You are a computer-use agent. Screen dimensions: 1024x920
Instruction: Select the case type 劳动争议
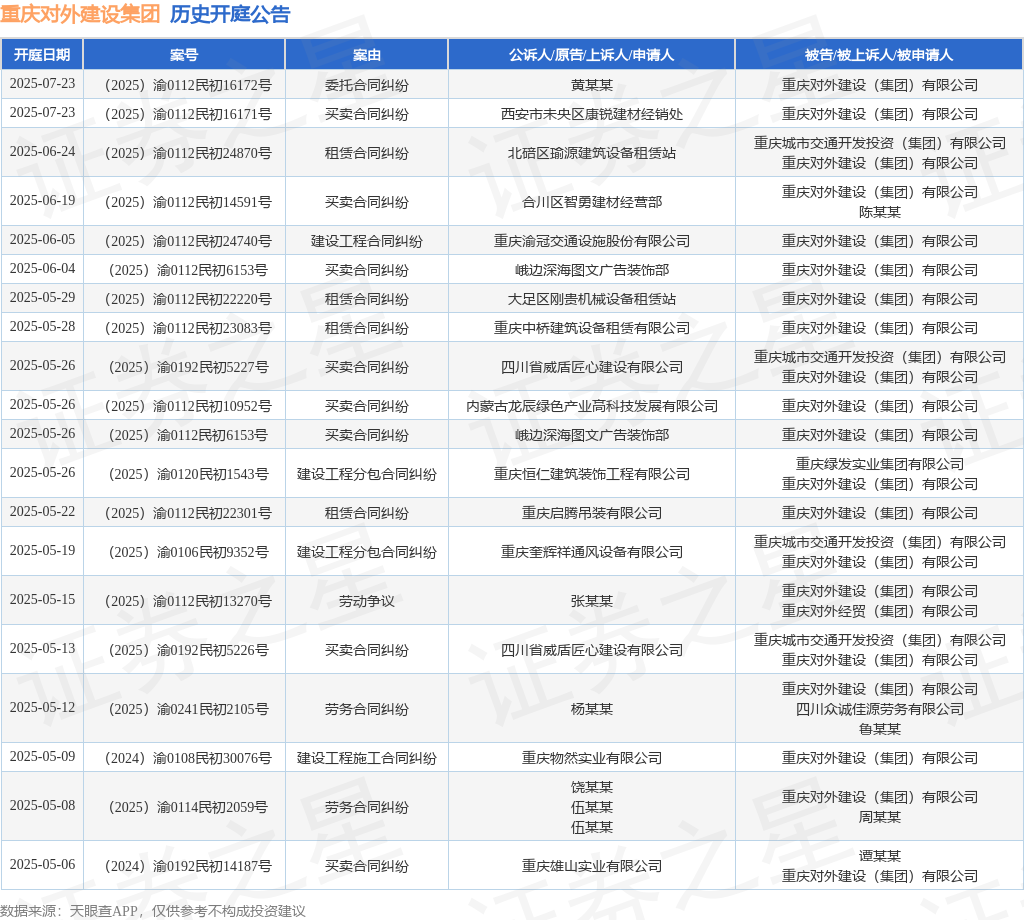366,601
